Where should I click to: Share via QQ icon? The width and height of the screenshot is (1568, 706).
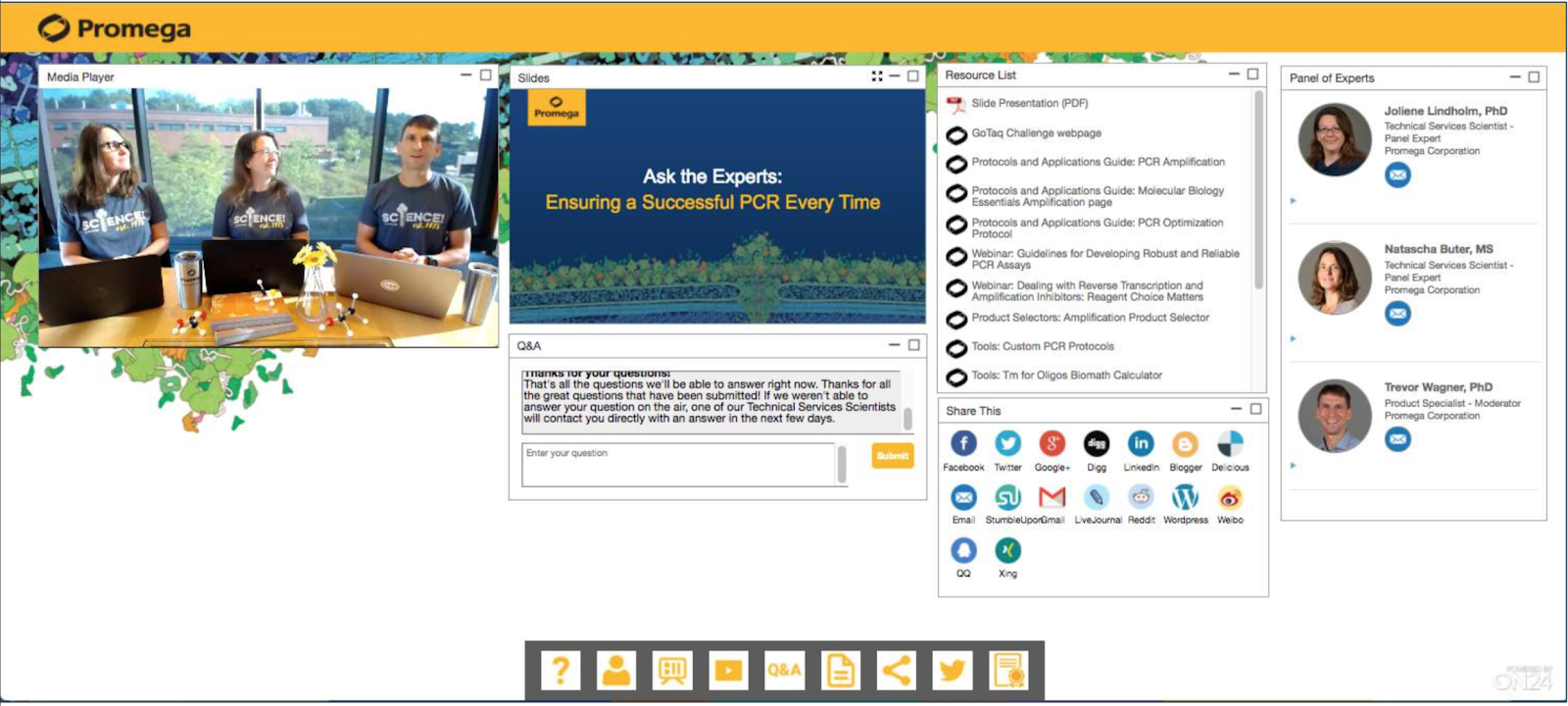pos(963,550)
